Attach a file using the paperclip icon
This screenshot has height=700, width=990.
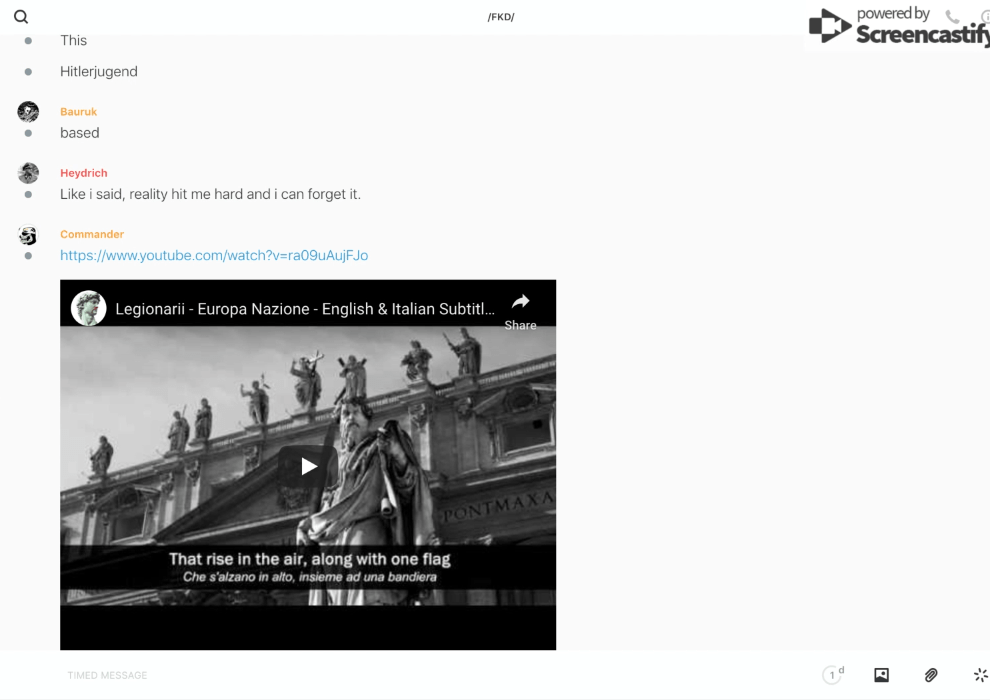tap(931, 675)
